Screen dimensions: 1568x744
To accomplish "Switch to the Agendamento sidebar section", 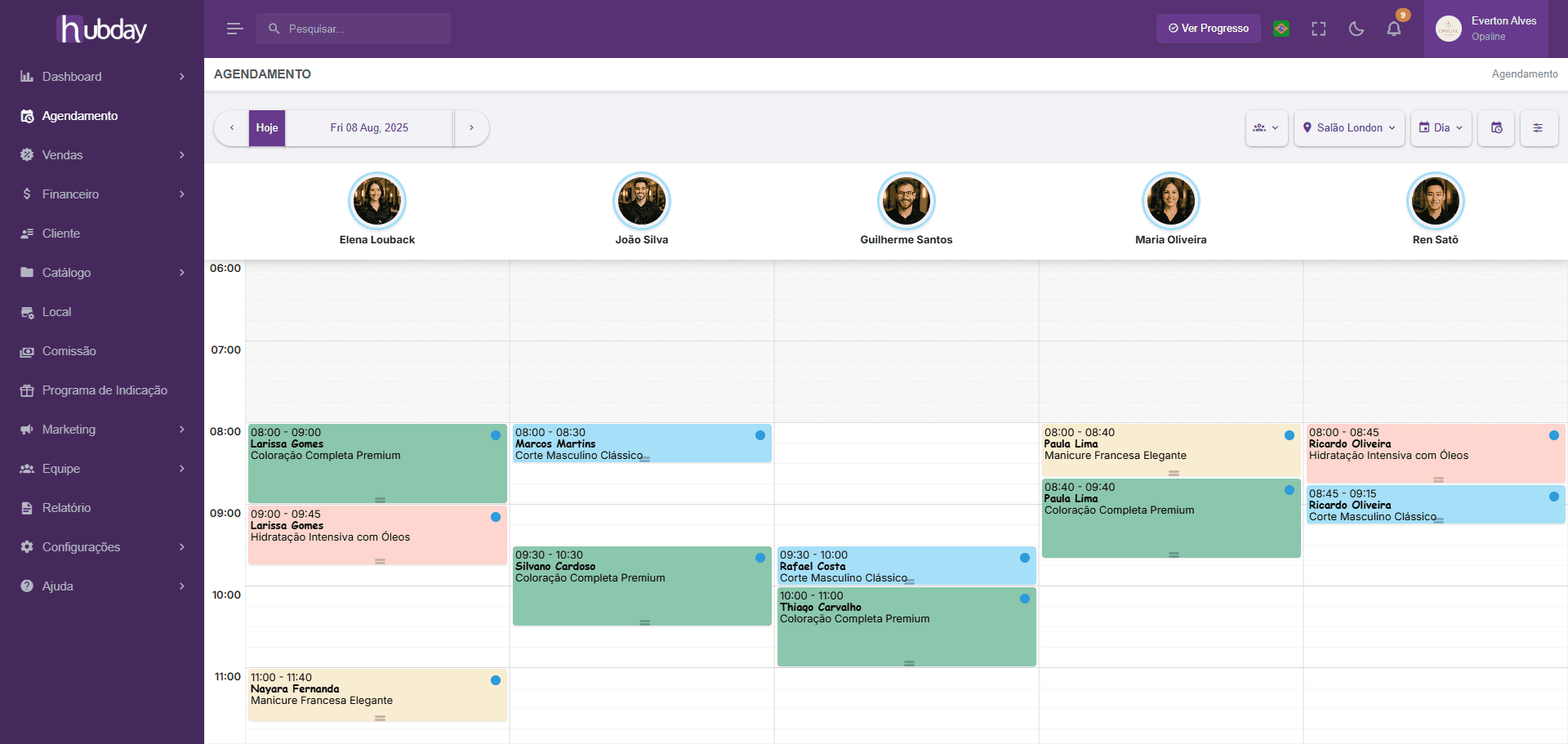I will pyautogui.click(x=79, y=115).
